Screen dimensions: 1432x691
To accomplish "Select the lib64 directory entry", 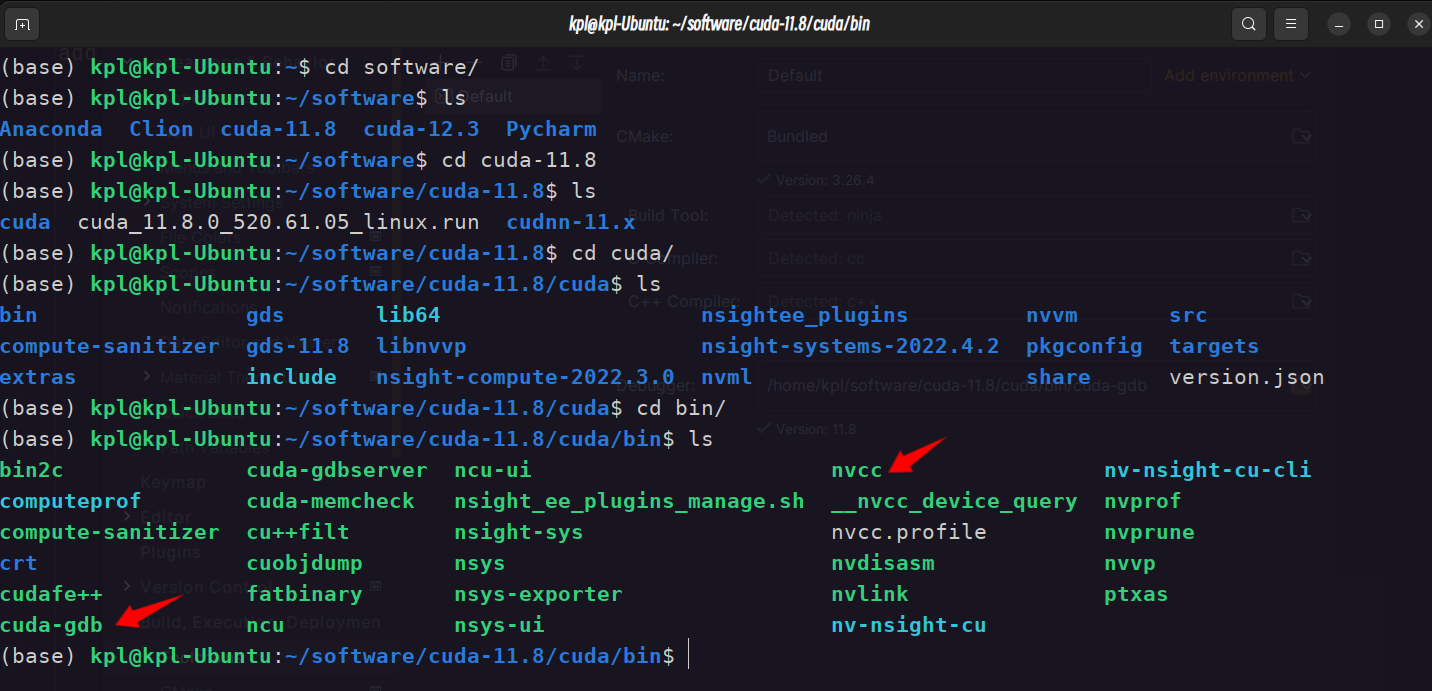I will tap(408, 315).
